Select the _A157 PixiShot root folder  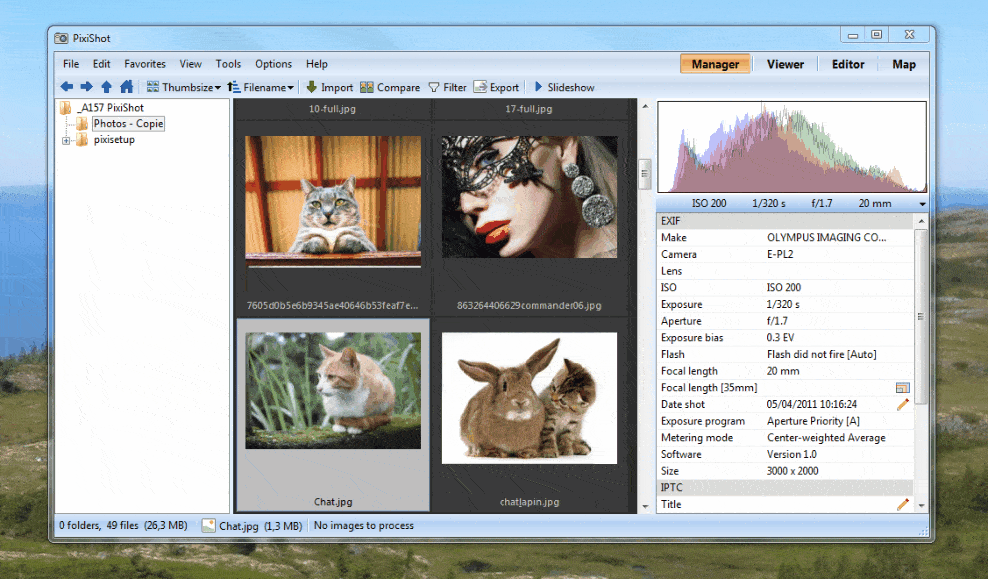click(110, 108)
